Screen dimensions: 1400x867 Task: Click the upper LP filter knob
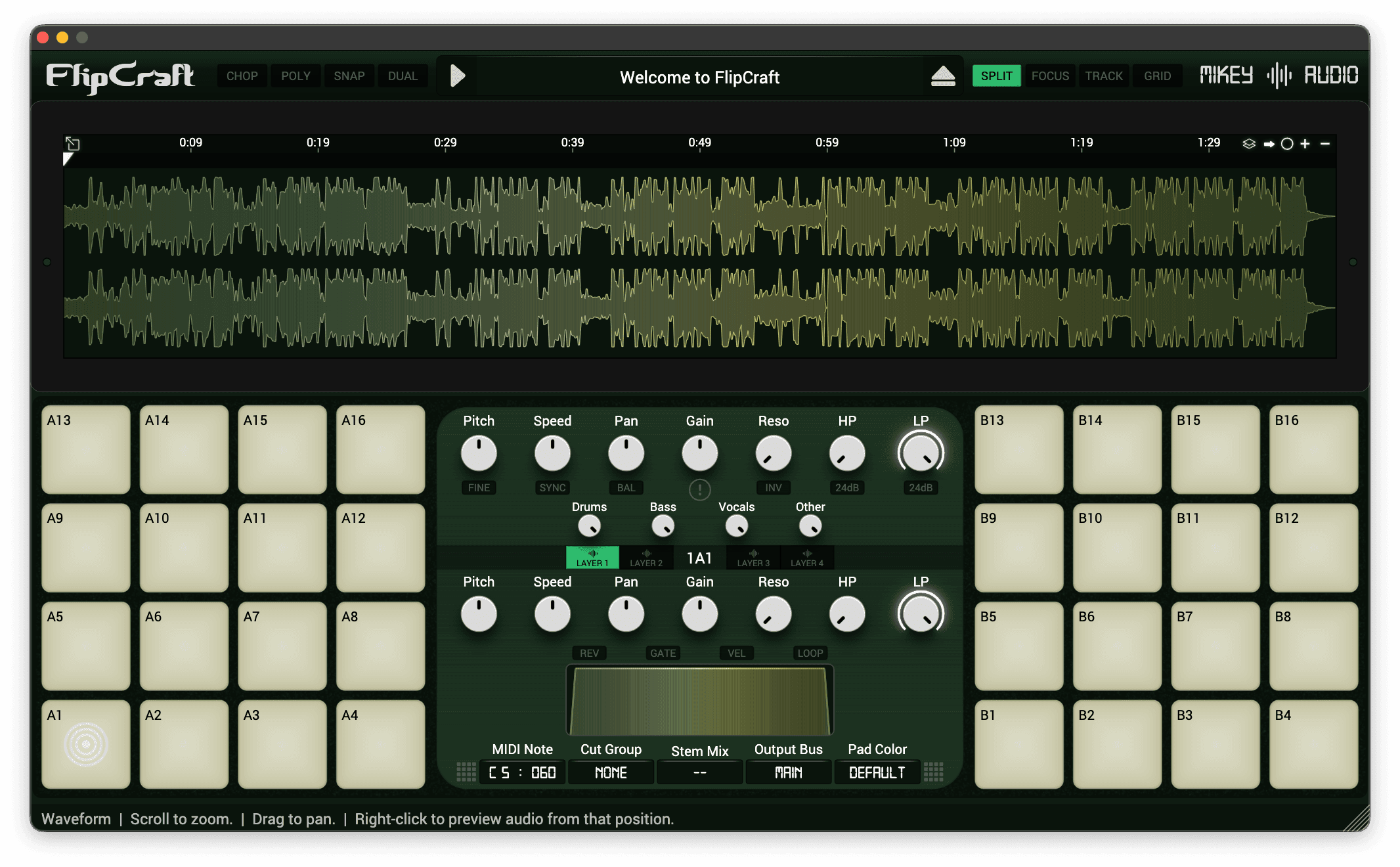[x=921, y=453]
